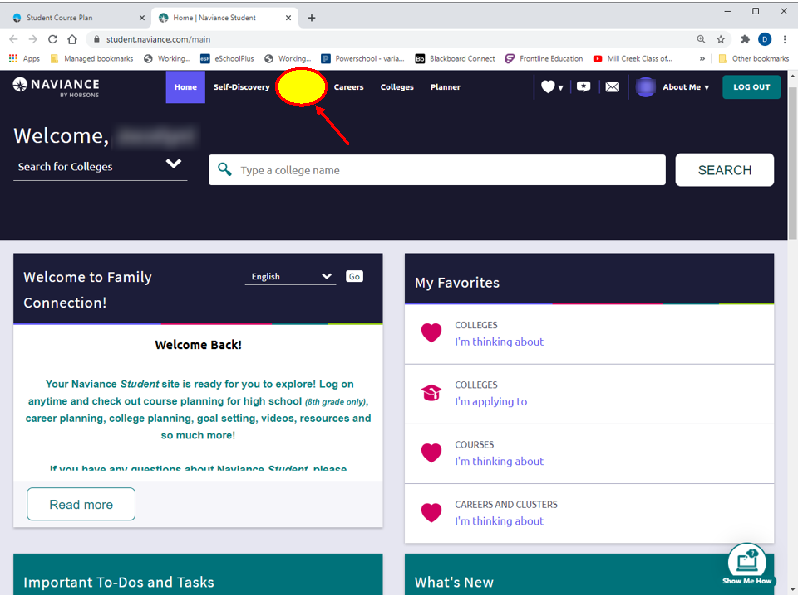800x600 pixels.
Task: Click the Go button beside the language selector
Action: click(x=354, y=277)
